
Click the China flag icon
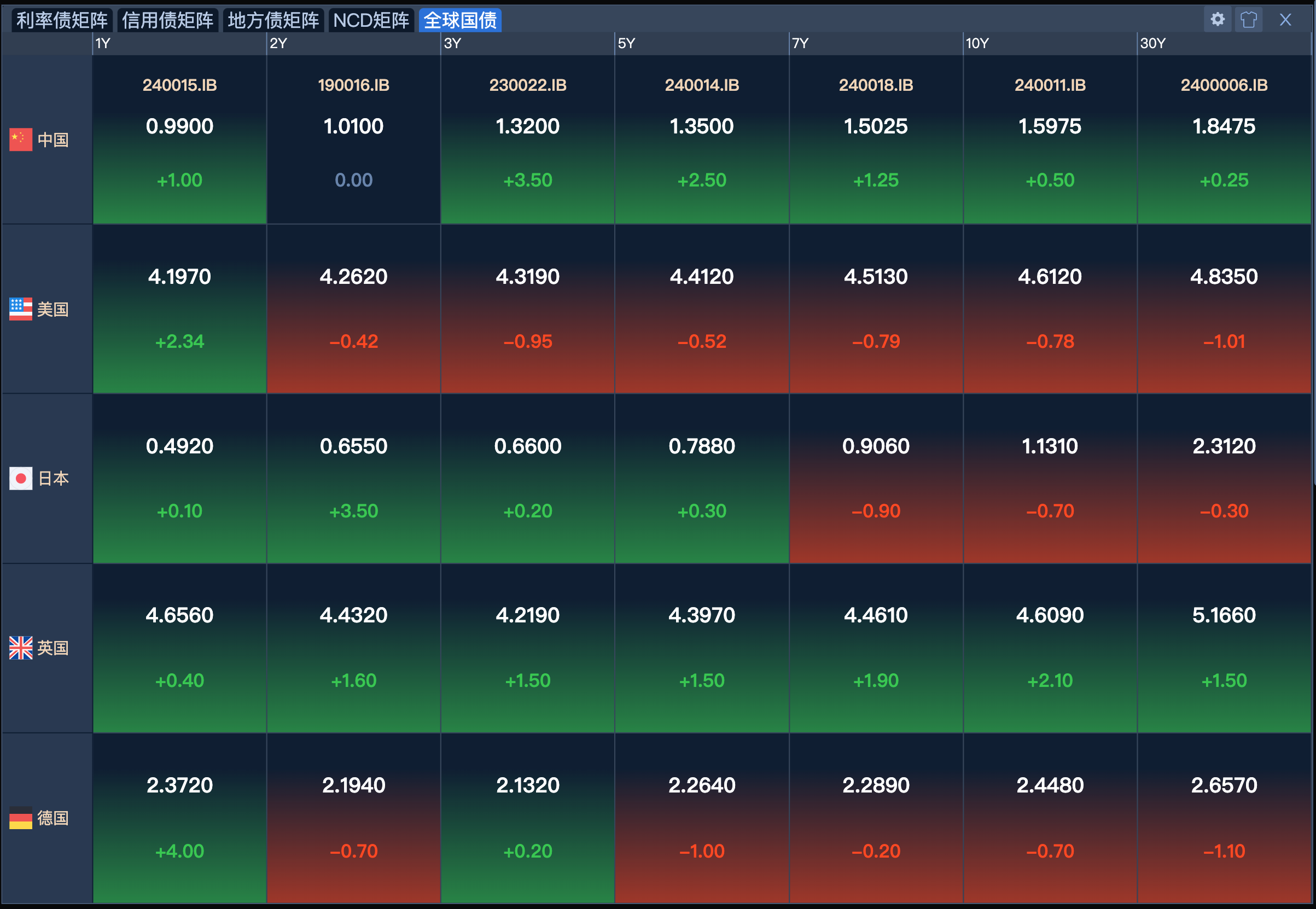20,139
